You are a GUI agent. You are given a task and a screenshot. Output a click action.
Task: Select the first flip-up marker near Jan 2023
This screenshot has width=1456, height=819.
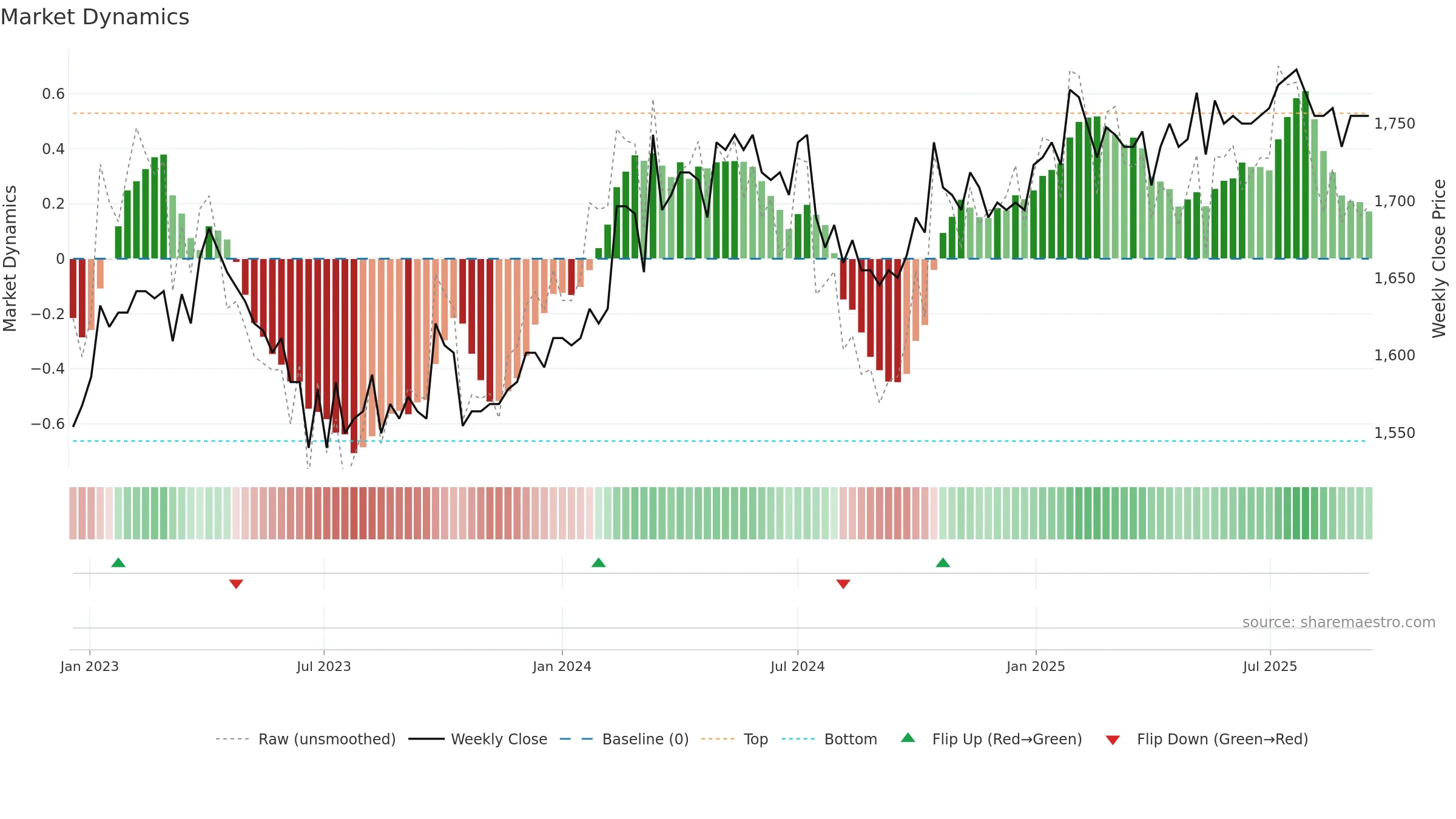pyautogui.click(x=118, y=562)
